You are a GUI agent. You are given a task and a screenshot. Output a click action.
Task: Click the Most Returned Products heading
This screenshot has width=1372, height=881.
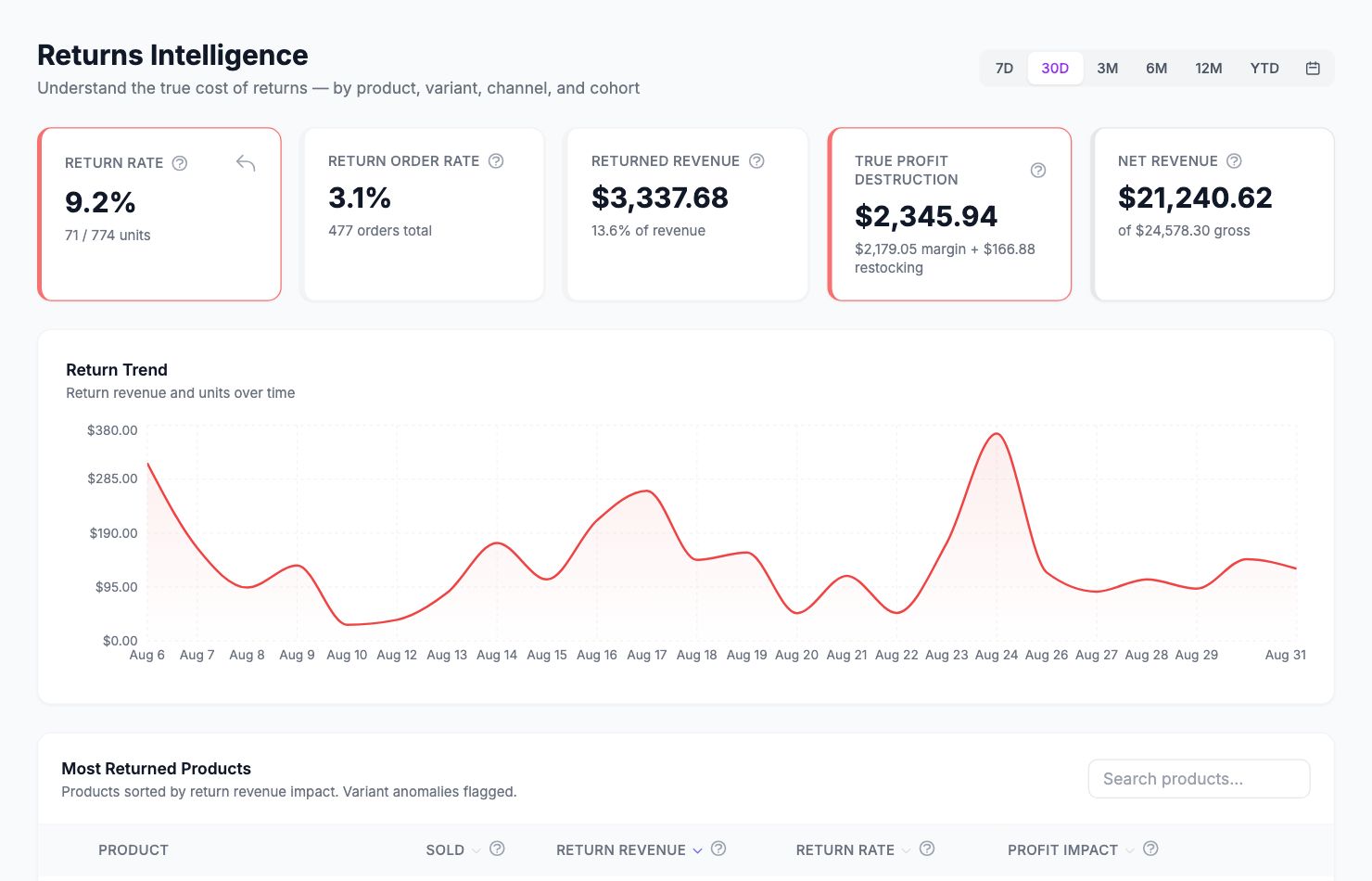tap(156, 769)
